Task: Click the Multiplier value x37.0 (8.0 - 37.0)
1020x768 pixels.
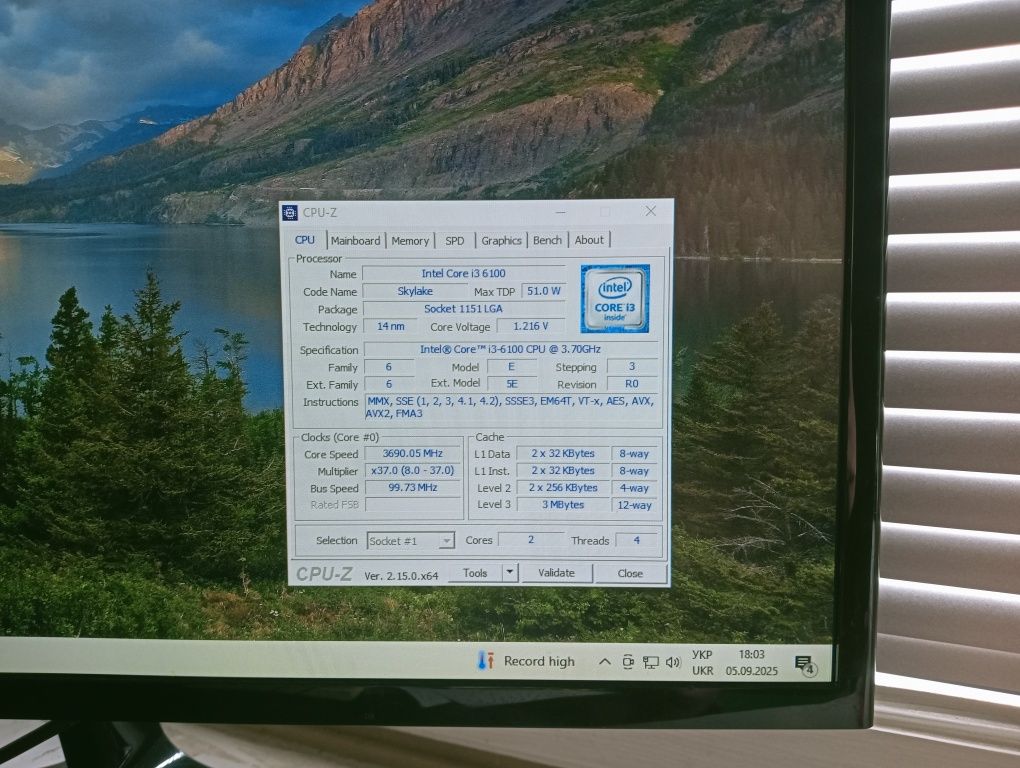Action: pyautogui.click(x=412, y=470)
